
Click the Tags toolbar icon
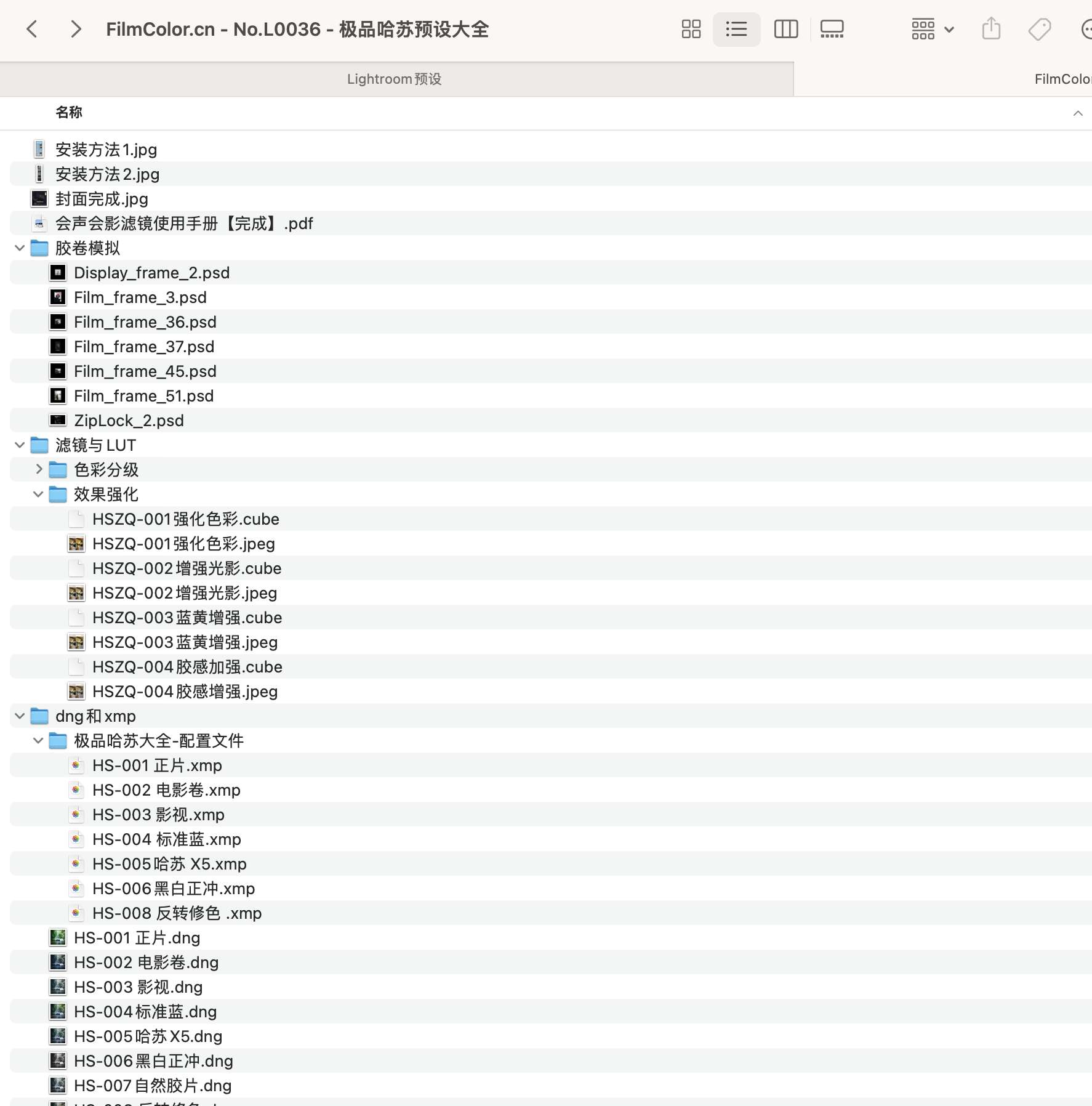[1039, 29]
